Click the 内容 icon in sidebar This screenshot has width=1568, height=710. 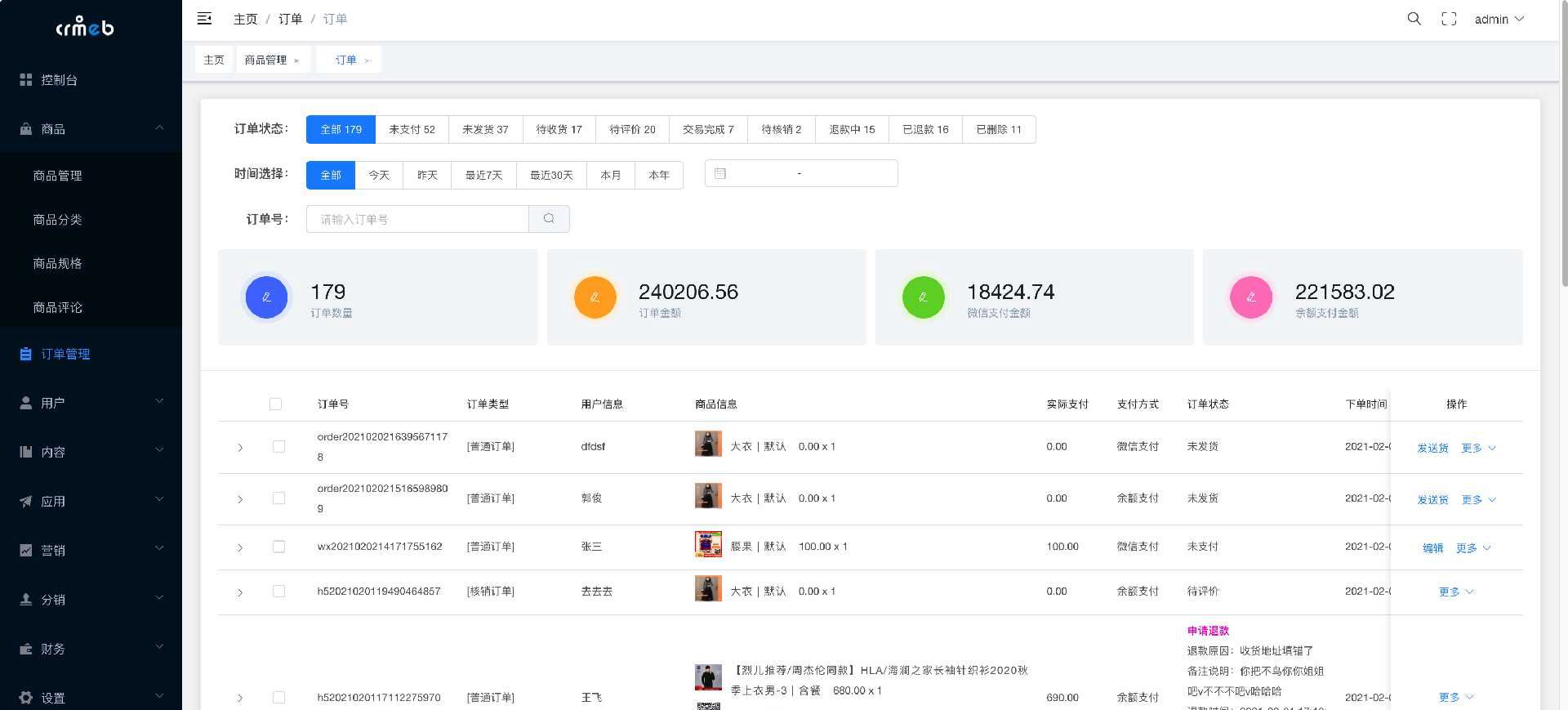[26, 452]
